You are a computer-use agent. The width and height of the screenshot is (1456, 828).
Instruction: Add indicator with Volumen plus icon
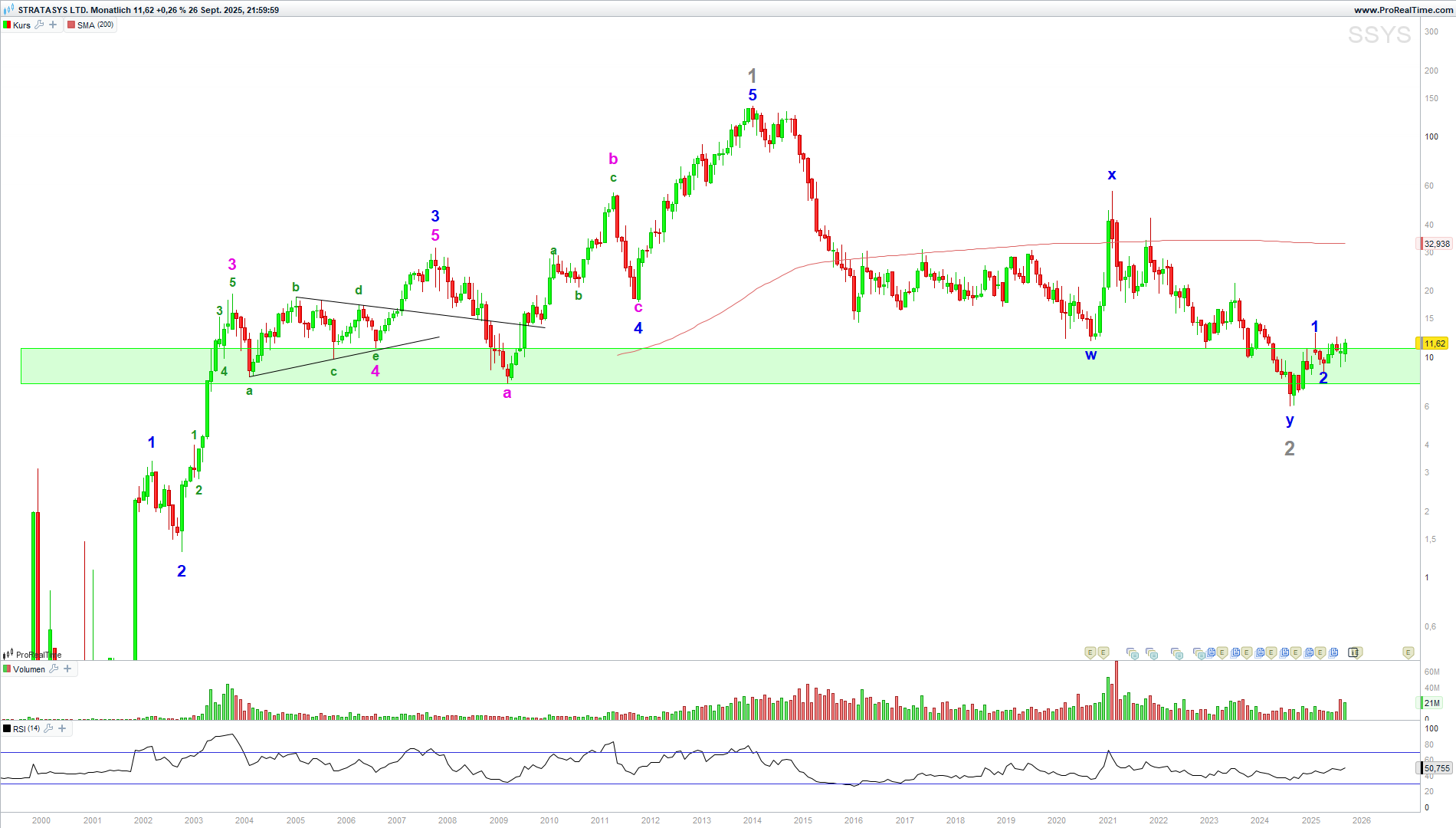(x=67, y=669)
